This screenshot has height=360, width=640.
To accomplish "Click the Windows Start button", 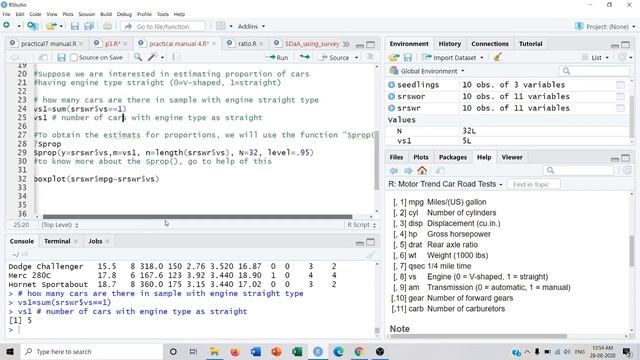I will [10, 351].
